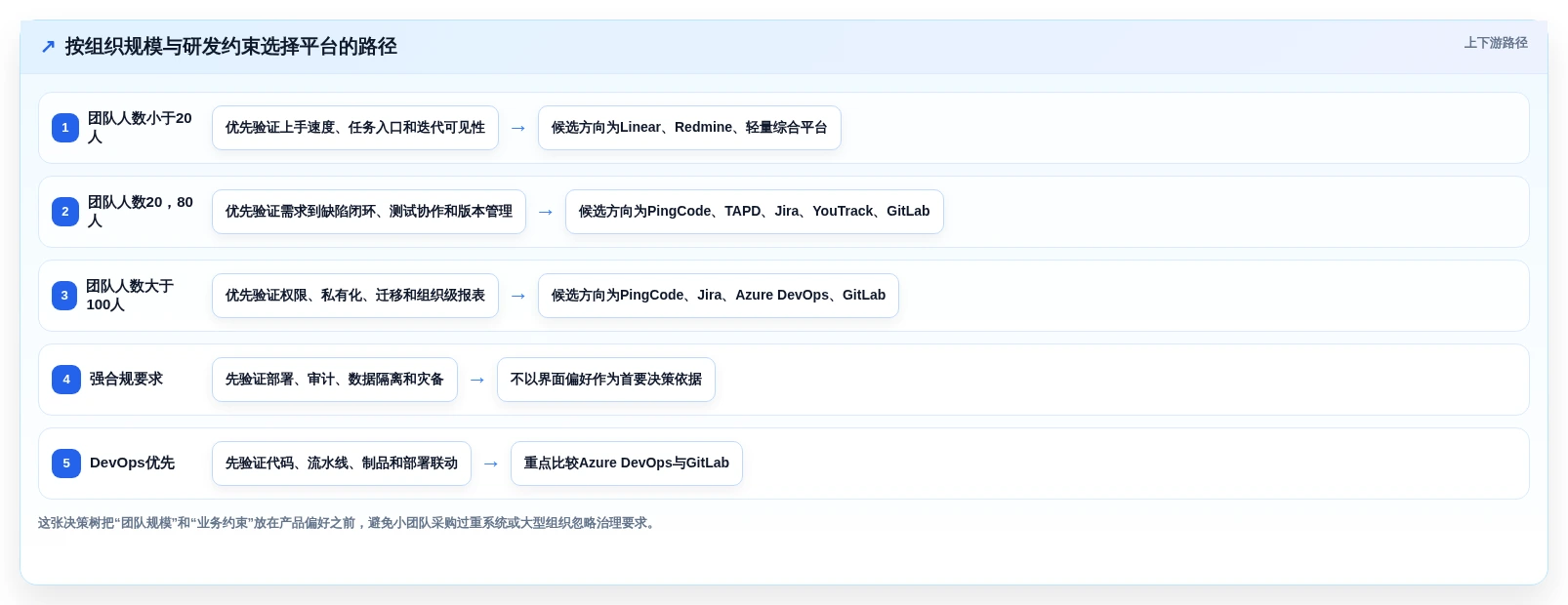Click the arrow in the 团队人数小于20人 row
This screenshot has height=605, width=1568.
click(518, 128)
